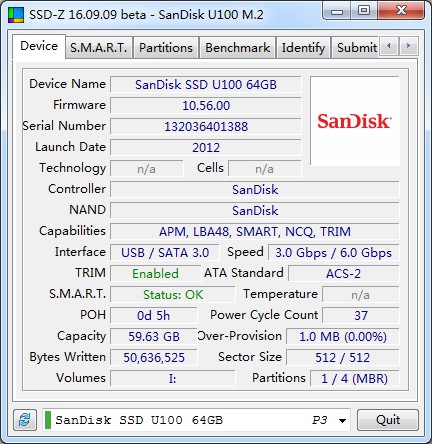Click the Device Name field SanDisk SSD U100 64GB
Screen dimensions: 432x444
(x=206, y=85)
